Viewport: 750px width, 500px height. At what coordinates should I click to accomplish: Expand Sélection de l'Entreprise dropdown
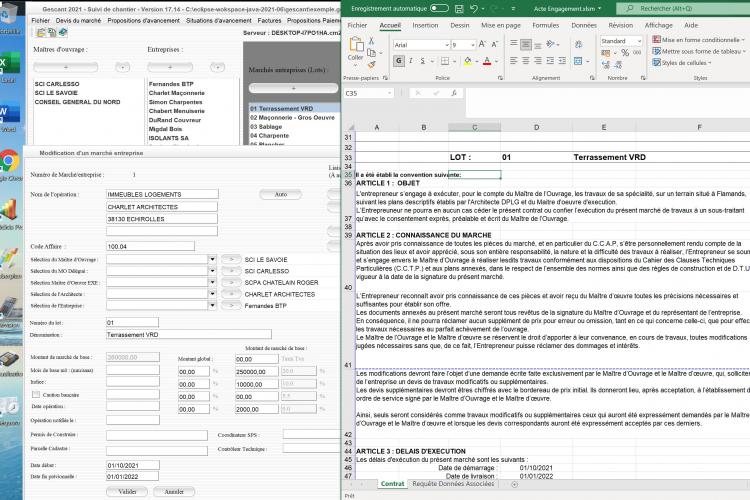212,305
